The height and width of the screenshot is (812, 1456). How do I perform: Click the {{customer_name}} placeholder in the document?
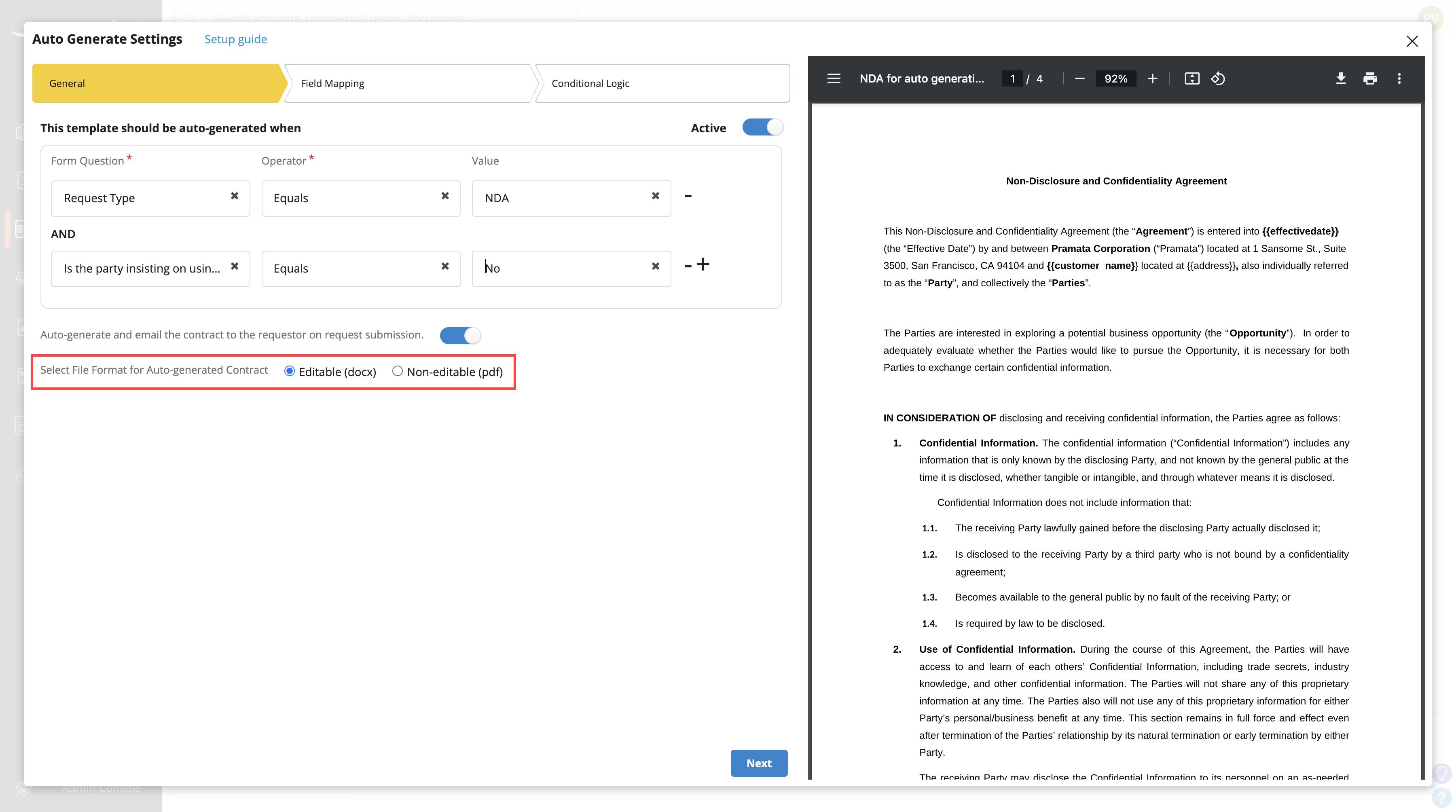coord(1092,266)
